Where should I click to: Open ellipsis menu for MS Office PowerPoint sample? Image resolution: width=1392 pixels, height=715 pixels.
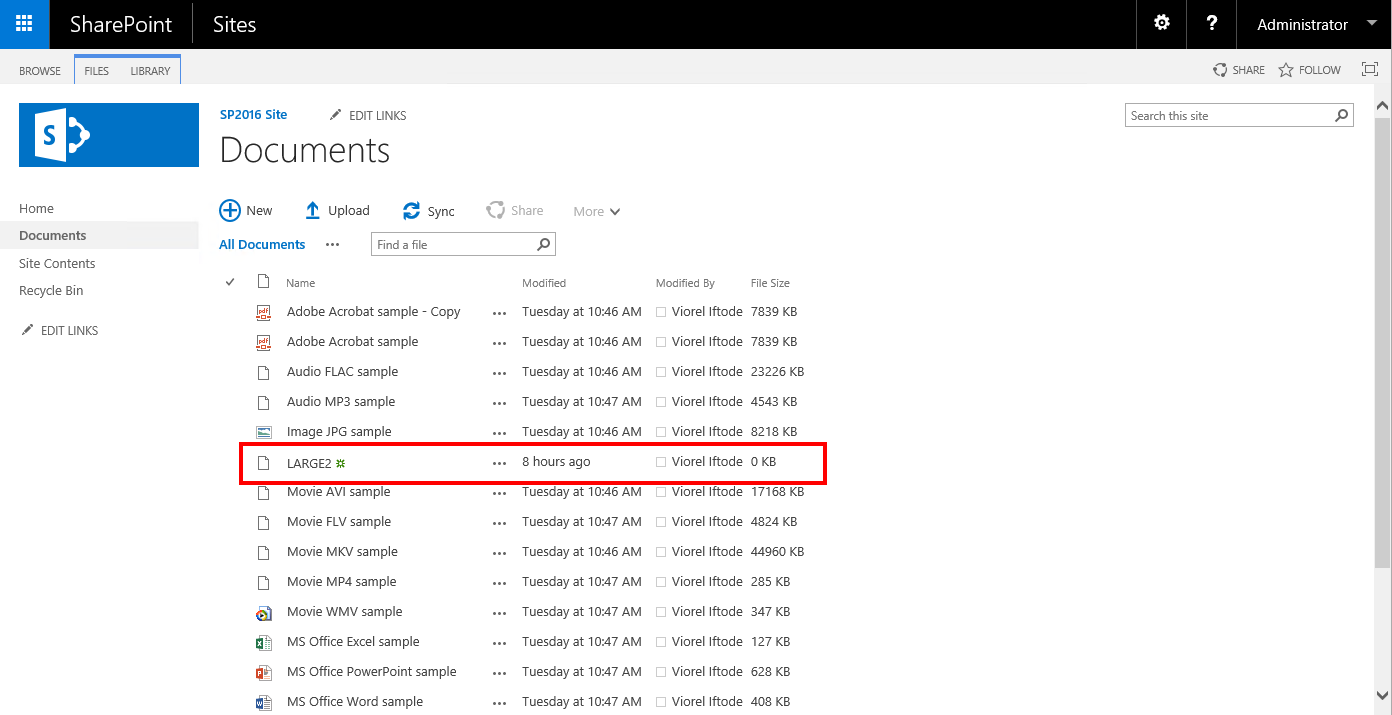click(500, 673)
